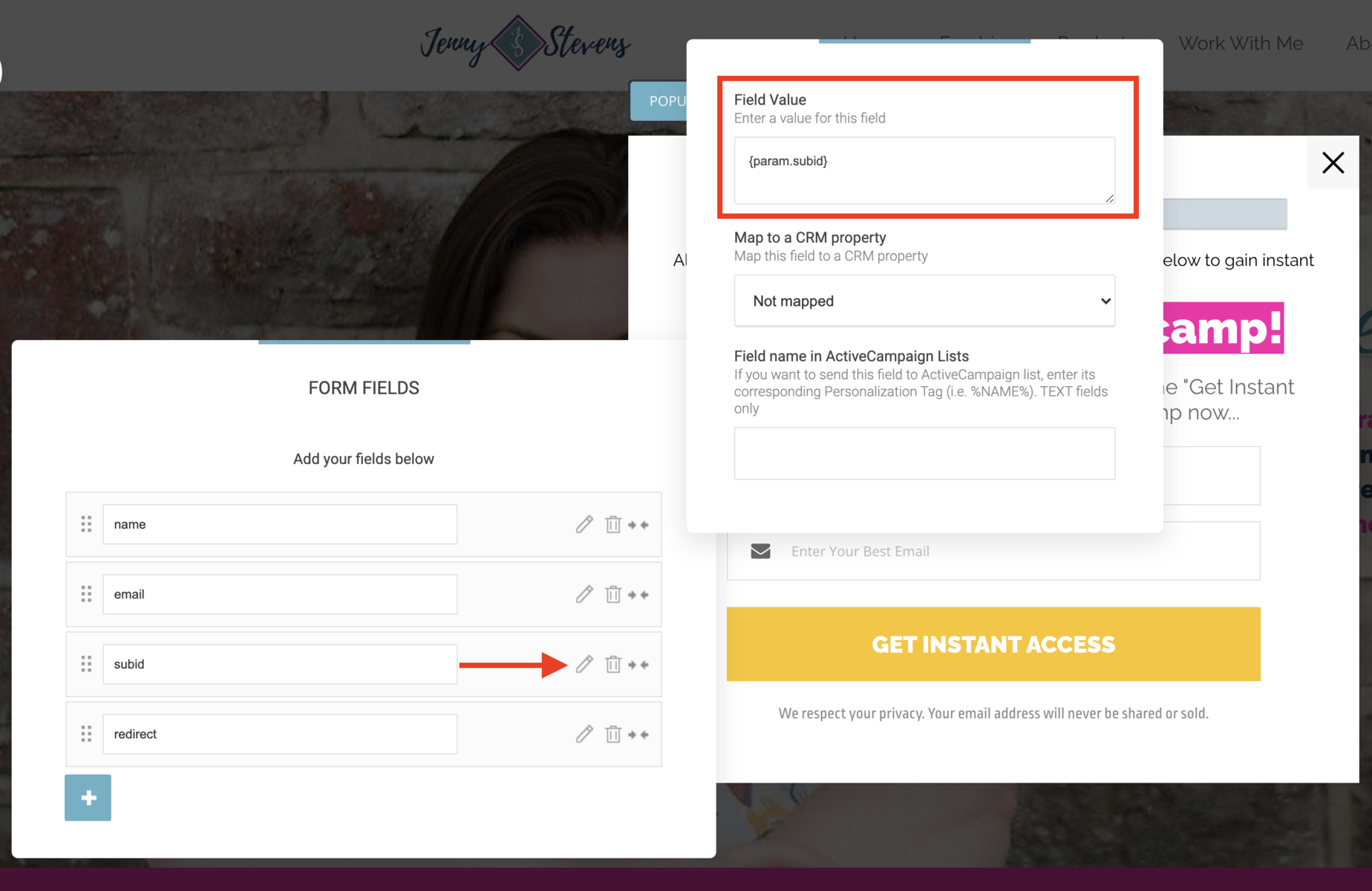
Task: Close the popup with the X button
Action: tap(1333, 163)
